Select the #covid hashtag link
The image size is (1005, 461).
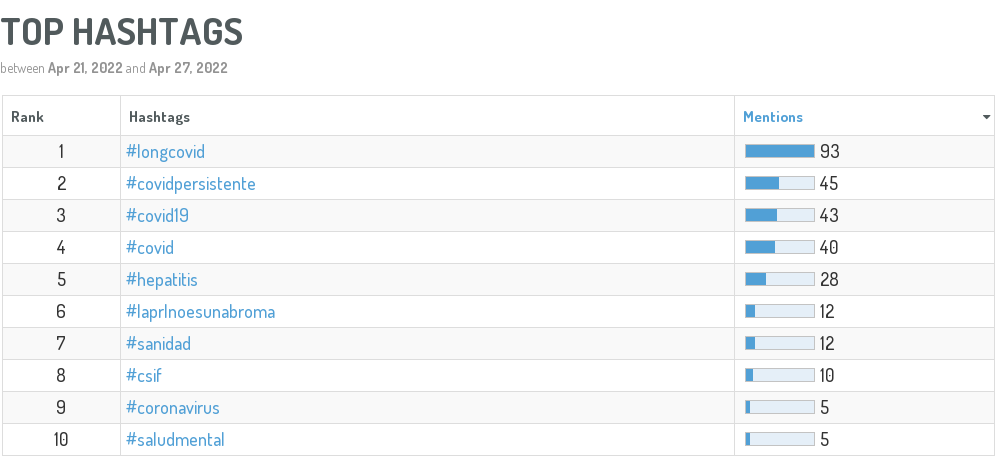150,248
